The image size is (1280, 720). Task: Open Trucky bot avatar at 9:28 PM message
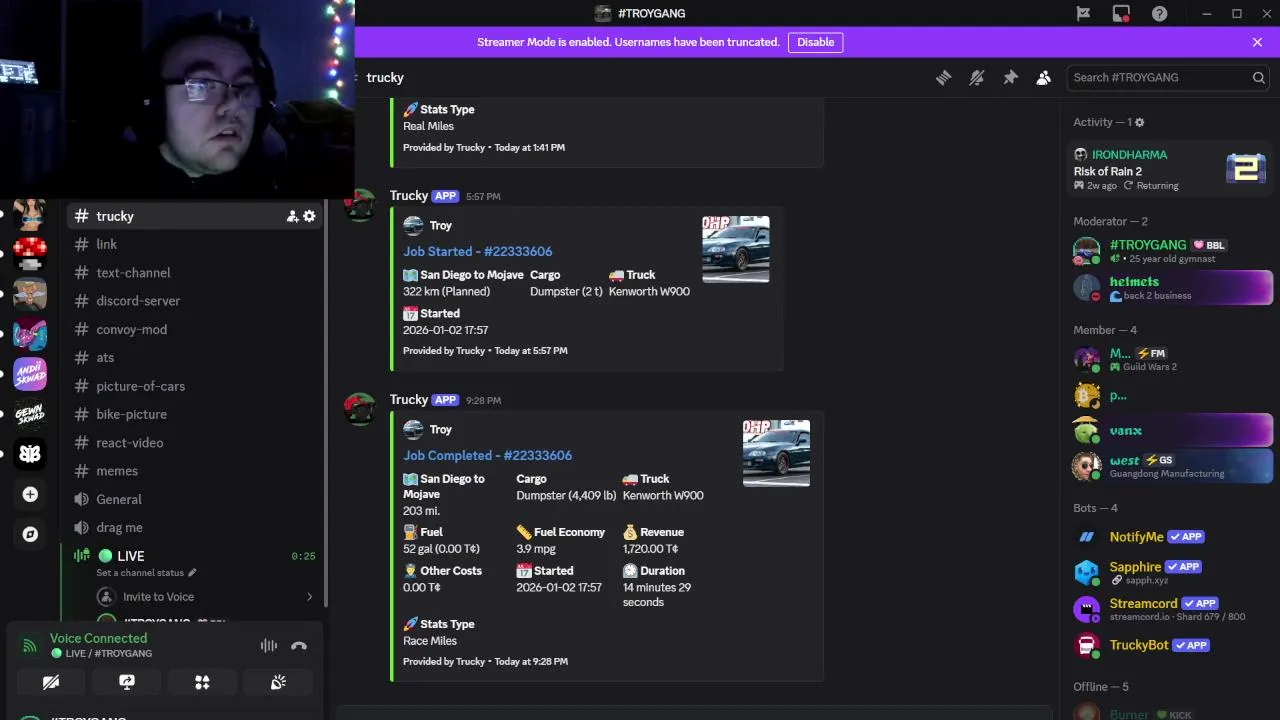point(360,409)
